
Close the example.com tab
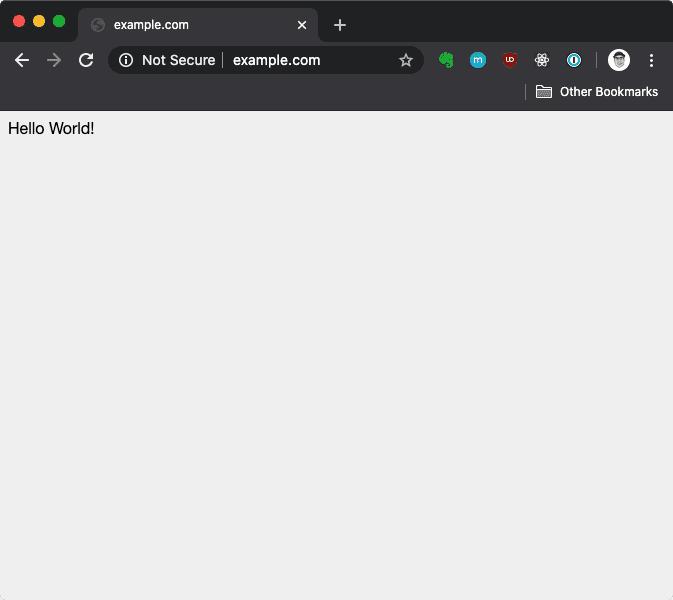tap(302, 25)
